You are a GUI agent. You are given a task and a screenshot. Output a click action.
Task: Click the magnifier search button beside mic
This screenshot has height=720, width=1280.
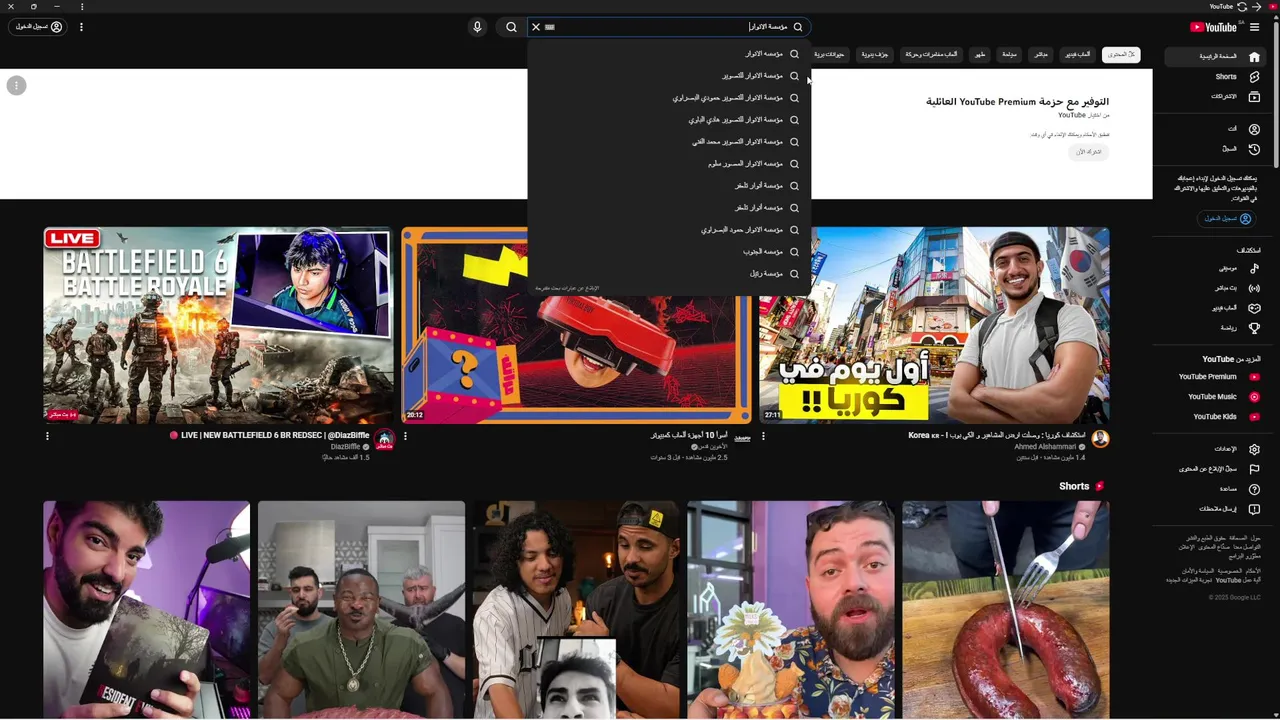coord(511,27)
